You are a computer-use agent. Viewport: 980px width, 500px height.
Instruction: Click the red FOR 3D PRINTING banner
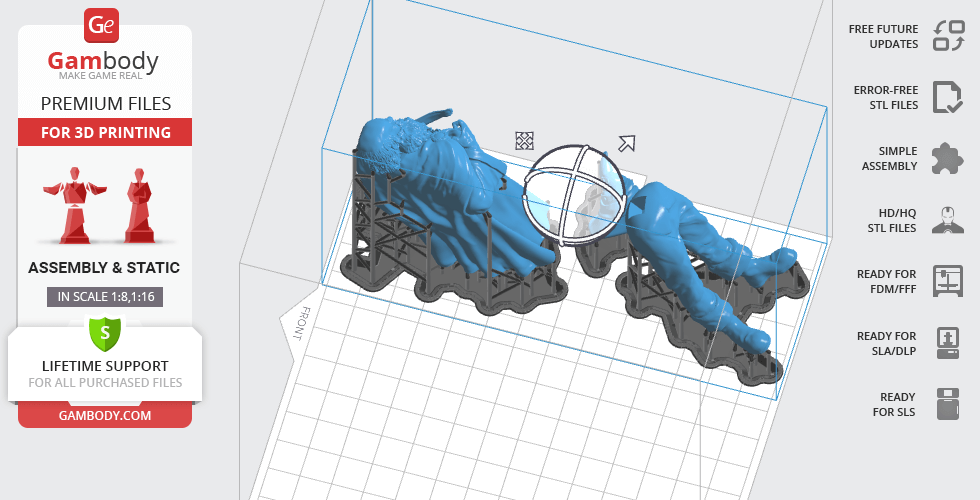[105, 132]
